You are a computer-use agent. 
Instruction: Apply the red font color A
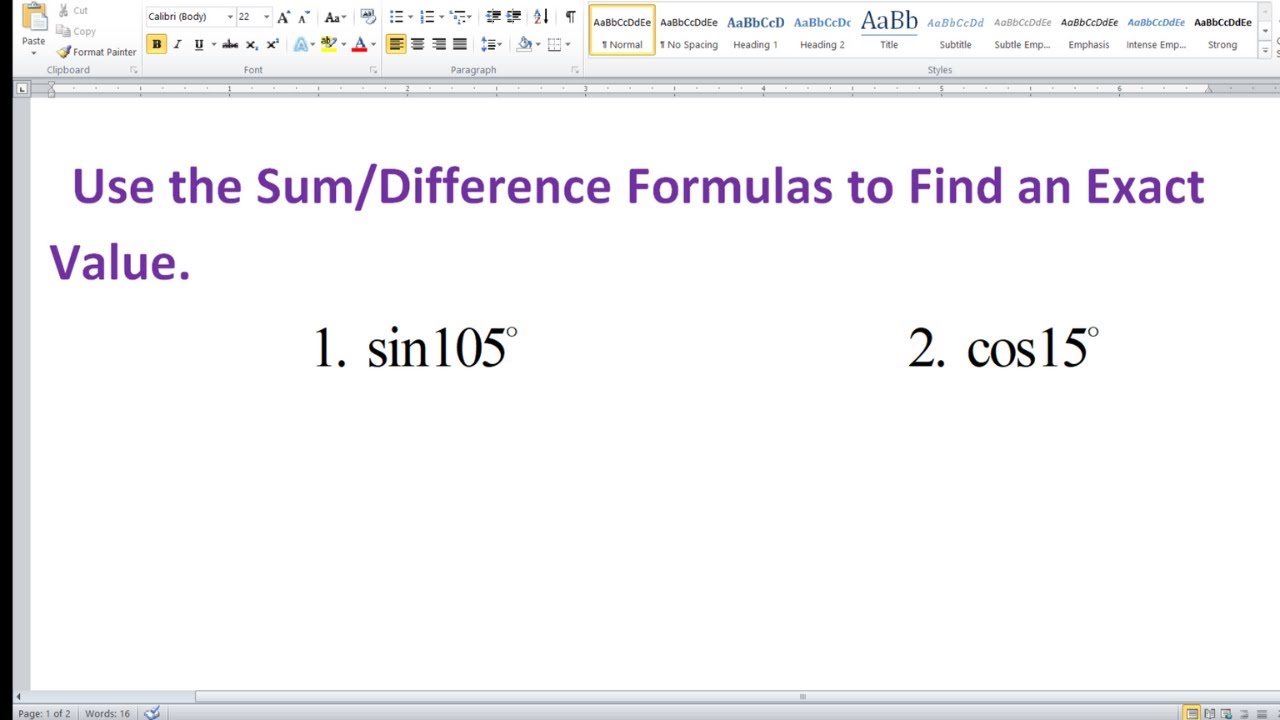click(359, 44)
